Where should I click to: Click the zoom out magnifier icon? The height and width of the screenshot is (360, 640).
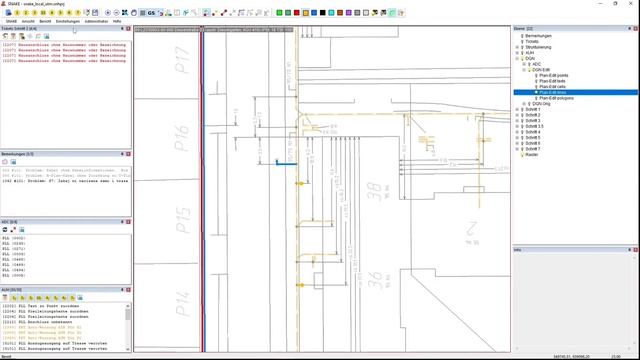point(116,13)
